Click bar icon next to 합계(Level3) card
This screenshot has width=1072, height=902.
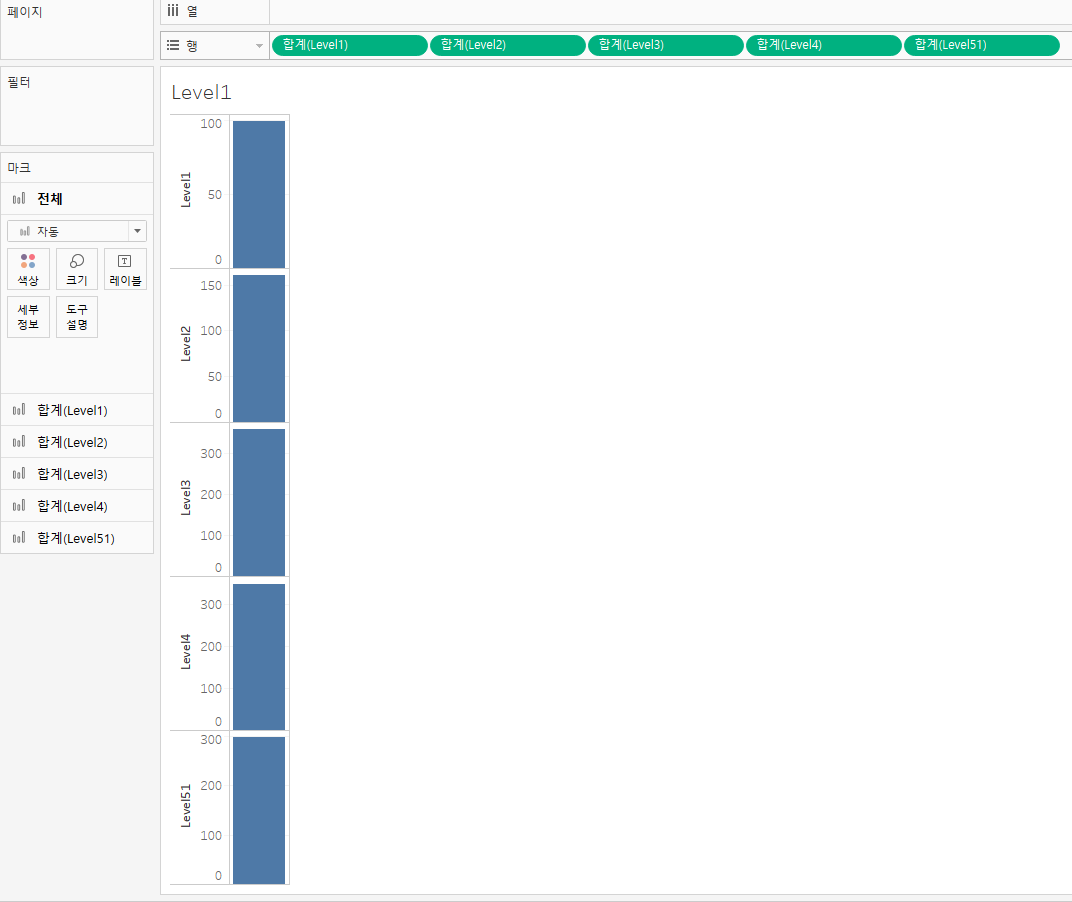pyautogui.click(x=19, y=474)
